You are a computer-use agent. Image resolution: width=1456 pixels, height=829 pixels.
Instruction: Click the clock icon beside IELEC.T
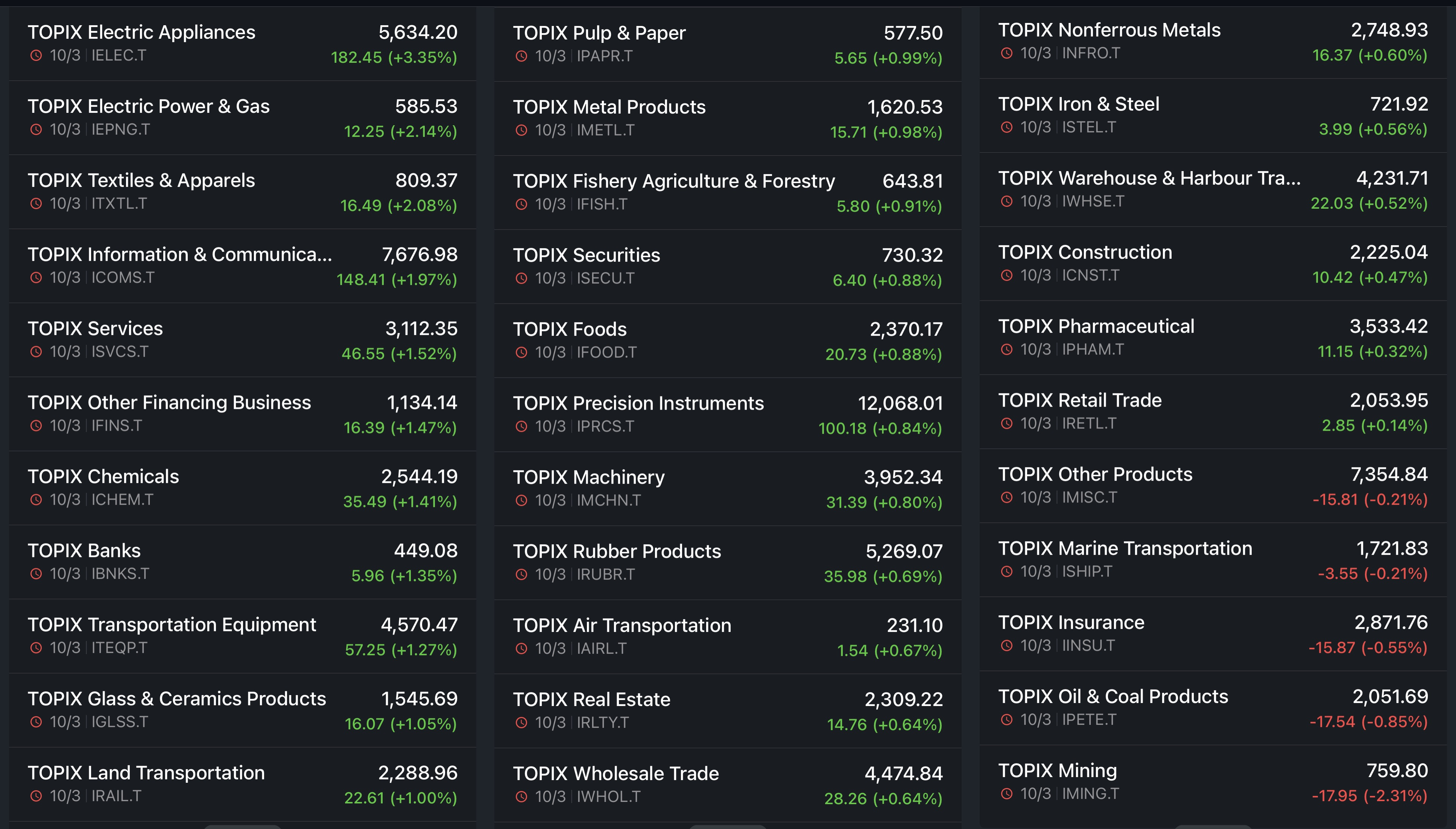coord(36,55)
